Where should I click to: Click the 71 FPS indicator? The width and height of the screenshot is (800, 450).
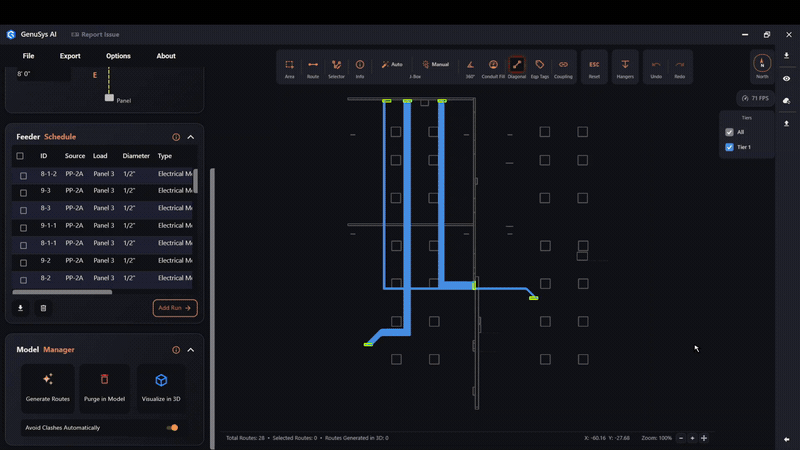pos(755,98)
